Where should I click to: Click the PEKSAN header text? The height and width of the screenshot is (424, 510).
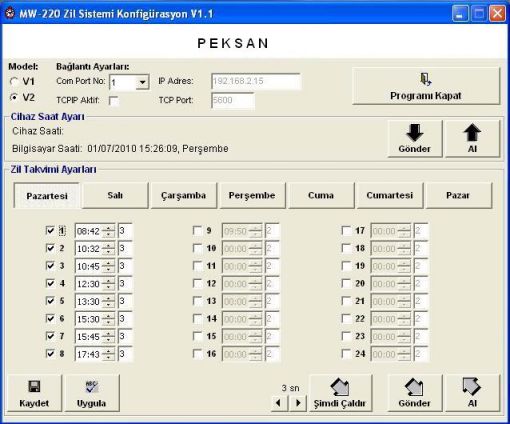tap(233, 43)
